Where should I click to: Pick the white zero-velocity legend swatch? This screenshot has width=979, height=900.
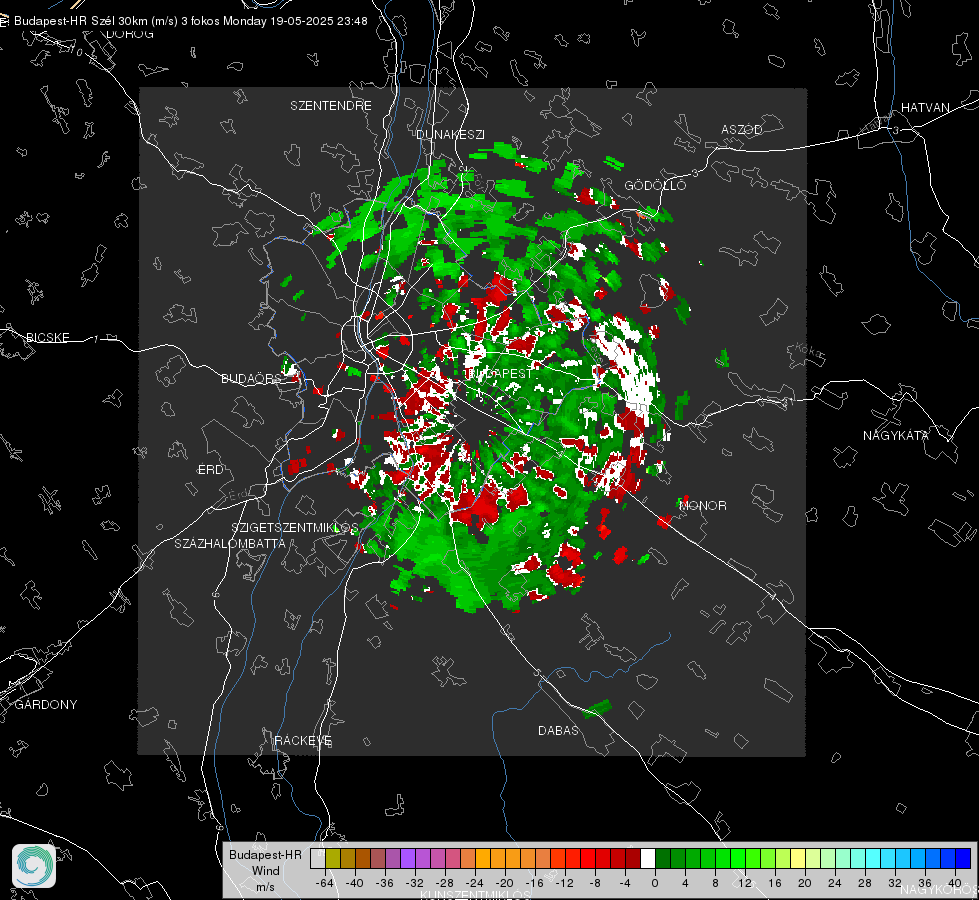(648, 858)
